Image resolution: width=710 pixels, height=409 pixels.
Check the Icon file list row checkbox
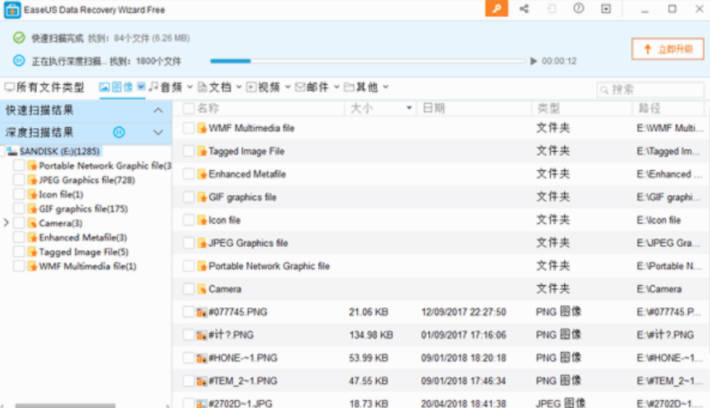click(x=188, y=220)
